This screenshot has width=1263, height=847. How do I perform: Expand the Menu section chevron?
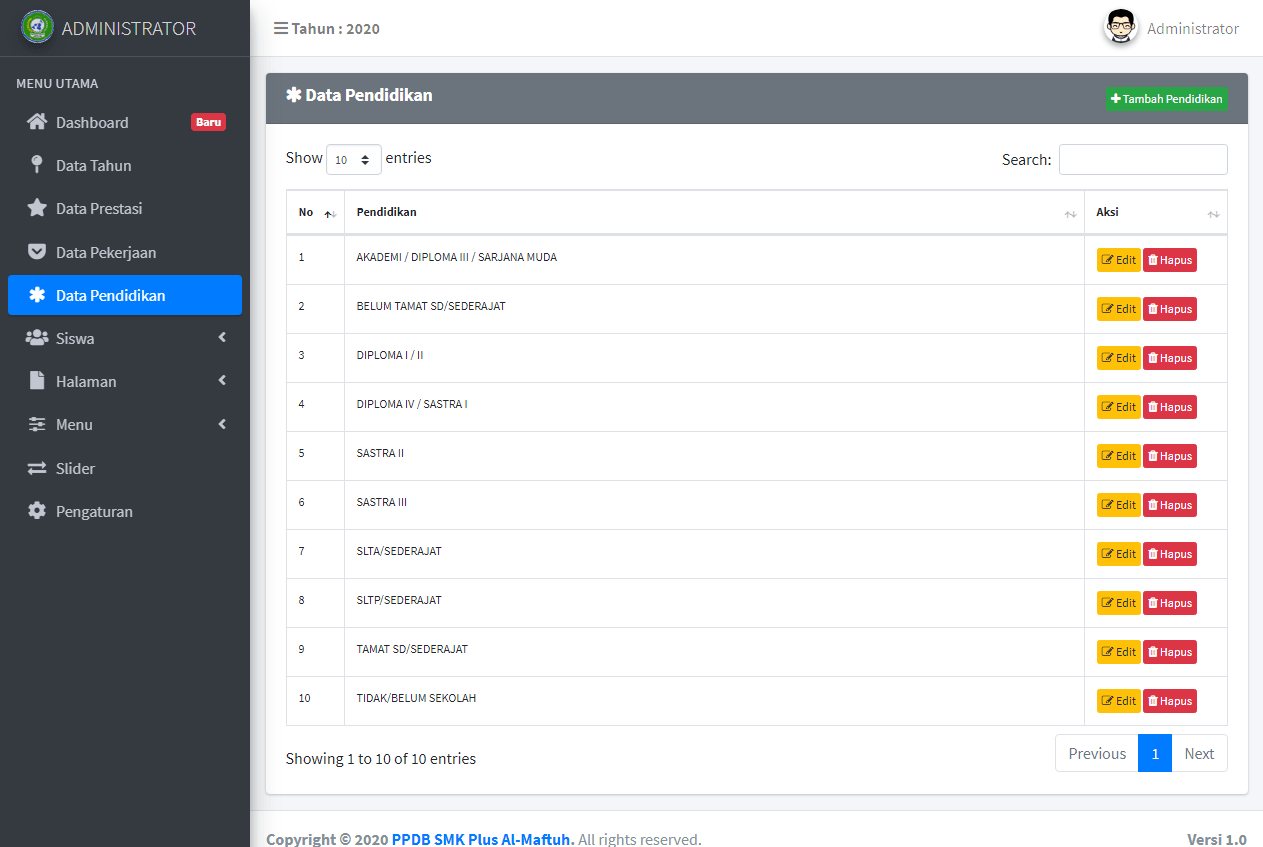pyautogui.click(x=222, y=424)
